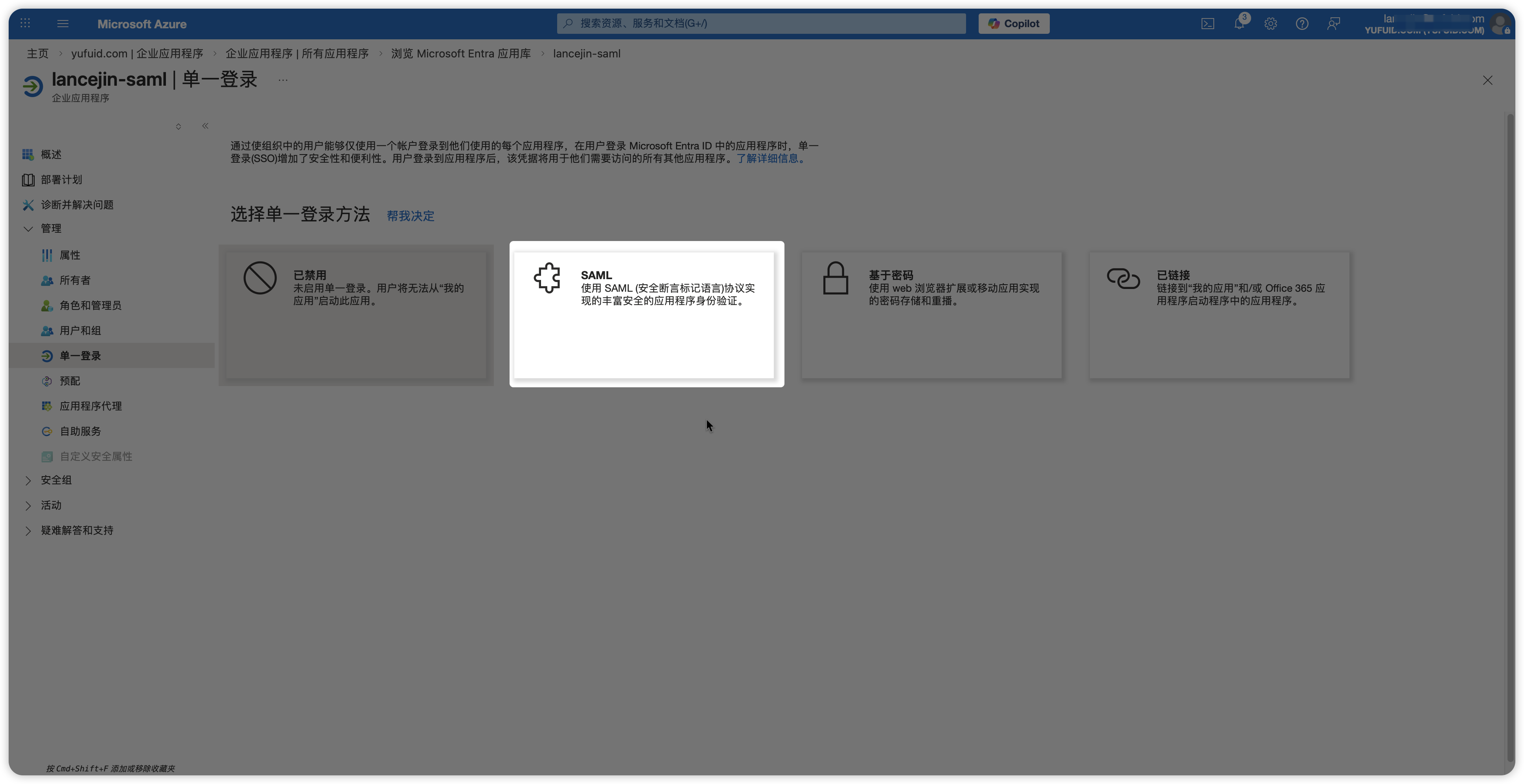Select the disabled sign-on card
The width and height of the screenshot is (1524, 784).
[355, 314]
